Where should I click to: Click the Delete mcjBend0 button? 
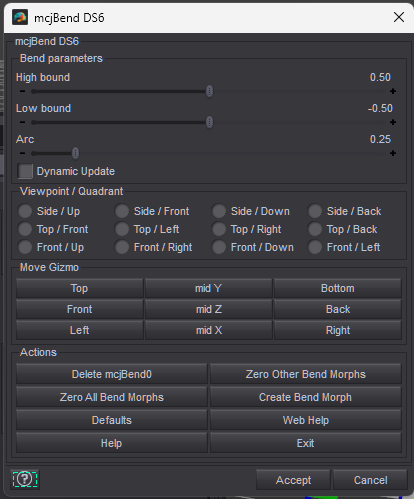click(x=112, y=374)
